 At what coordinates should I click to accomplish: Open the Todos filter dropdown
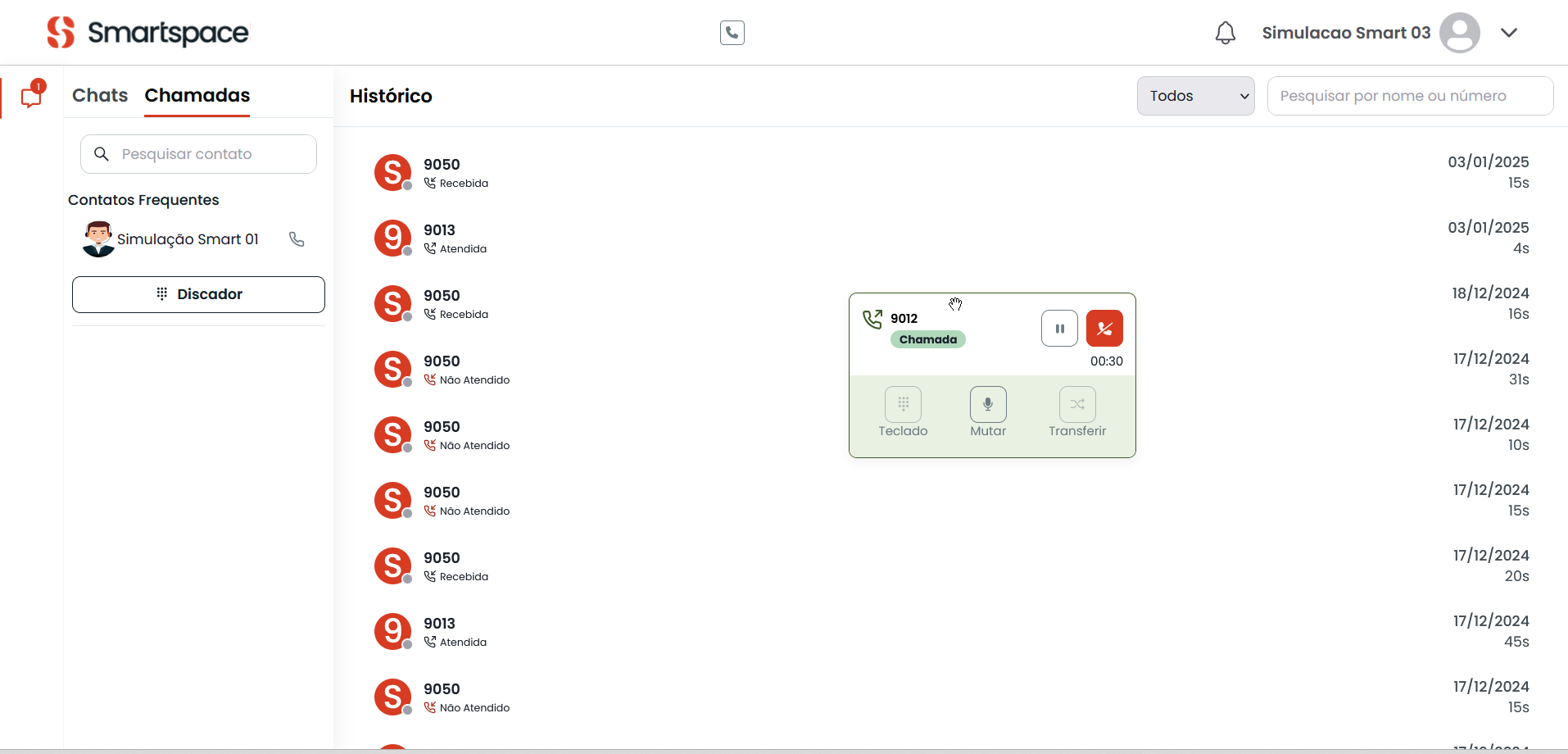1194,96
